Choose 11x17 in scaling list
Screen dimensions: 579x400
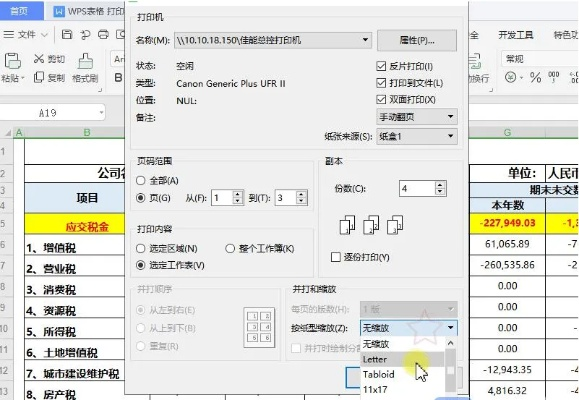click(x=402, y=390)
